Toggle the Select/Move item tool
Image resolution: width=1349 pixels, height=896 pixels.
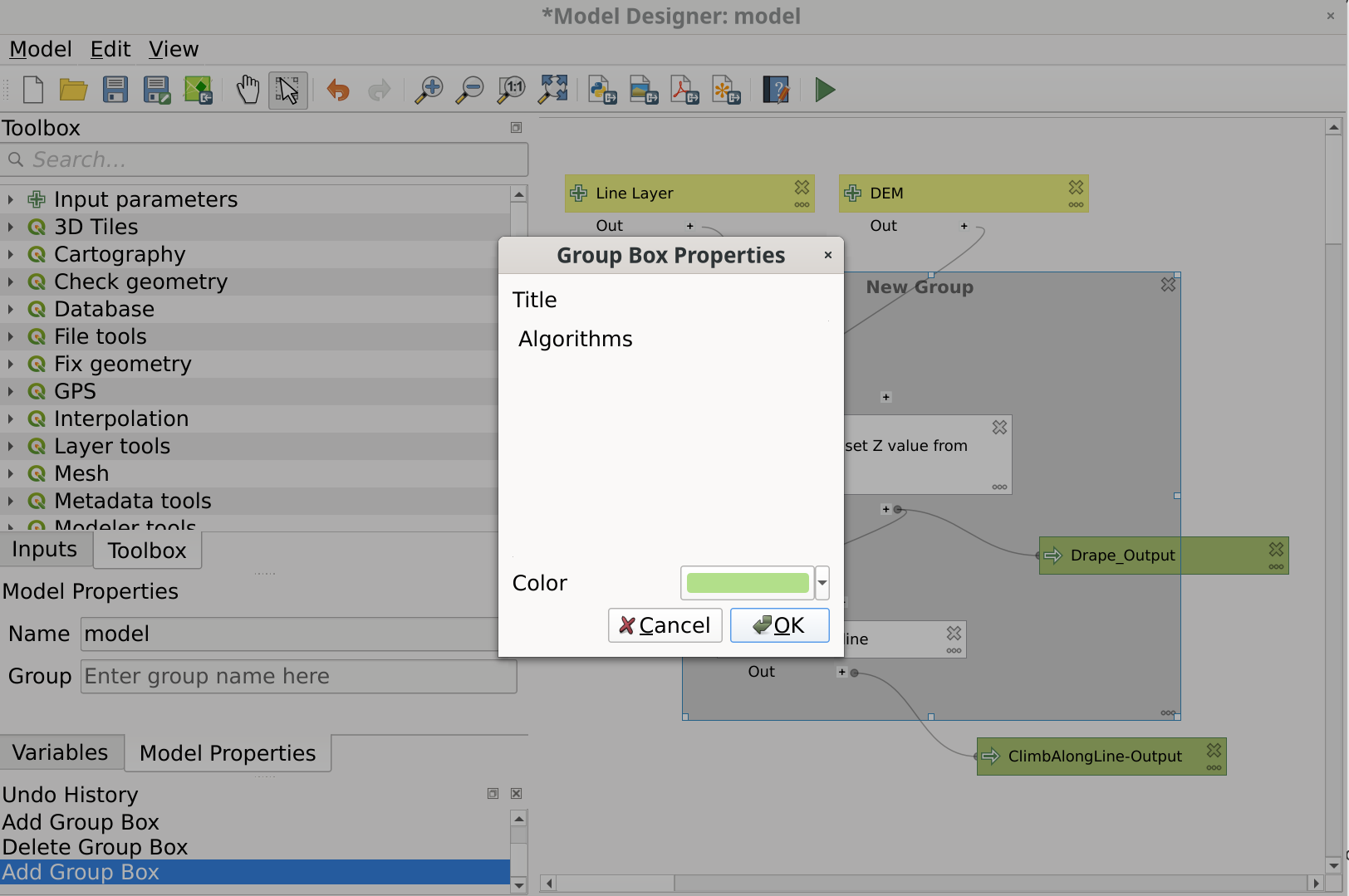click(288, 90)
